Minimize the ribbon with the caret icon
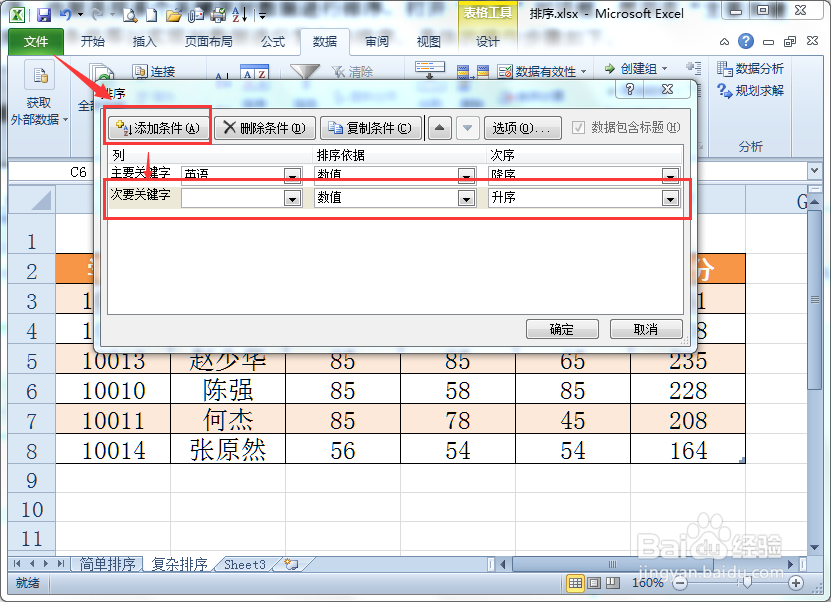This screenshot has height=602, width=831. coord(724,41)
